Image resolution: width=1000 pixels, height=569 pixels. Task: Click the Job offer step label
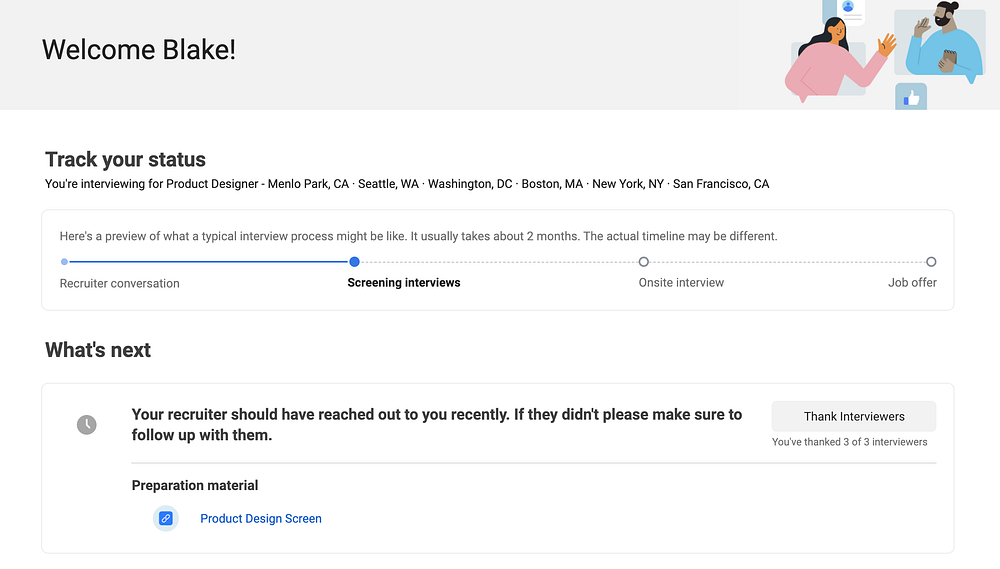click(912, 283)
